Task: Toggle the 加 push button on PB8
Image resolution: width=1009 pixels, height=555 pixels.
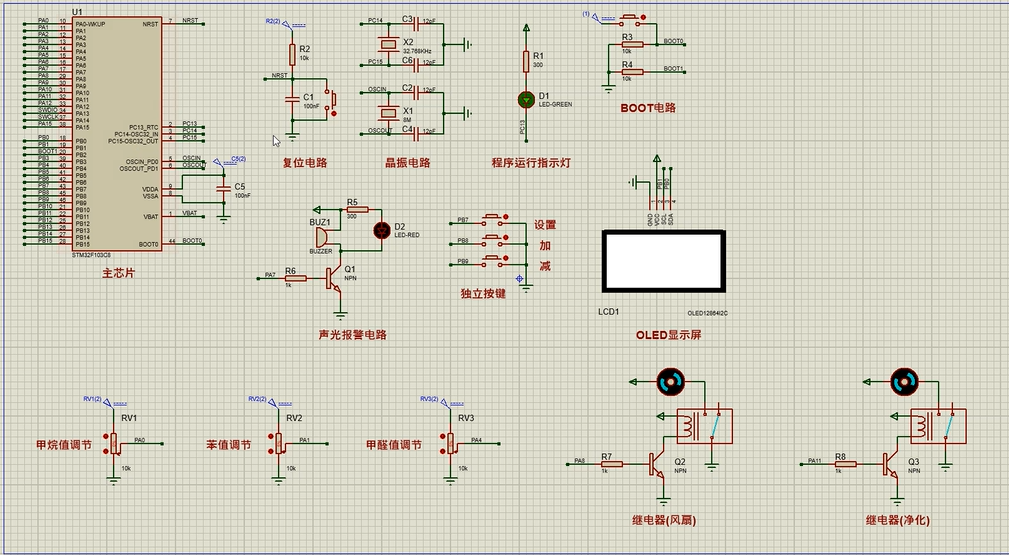Action: click(494, 240)
